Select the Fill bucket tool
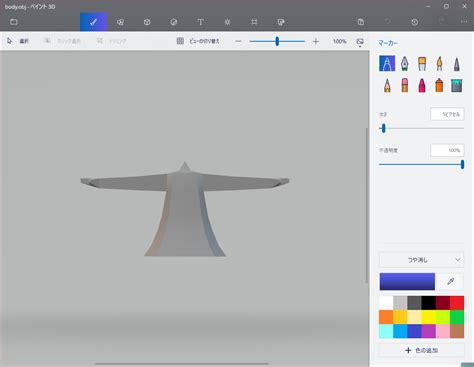Image resolution: width=474 pixels, height=367 pixels. (457, 85)
